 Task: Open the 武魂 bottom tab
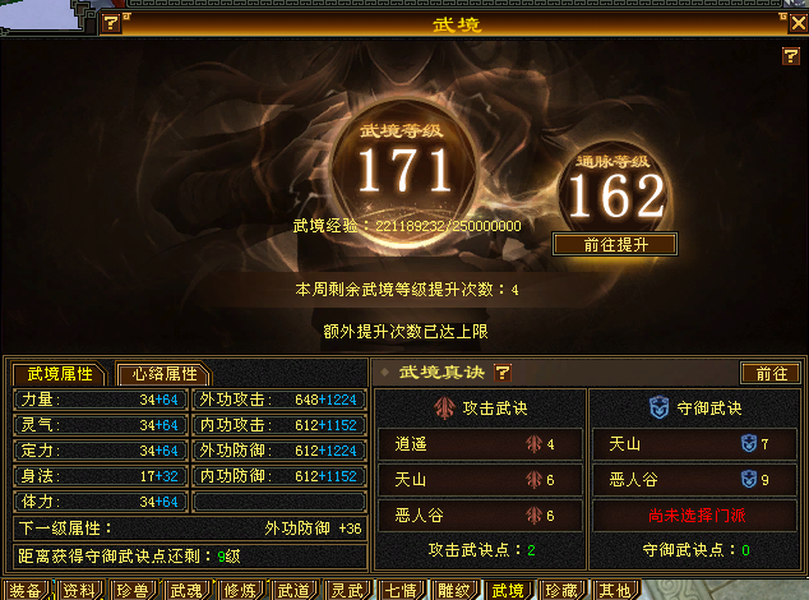click(x=186, y=590)
